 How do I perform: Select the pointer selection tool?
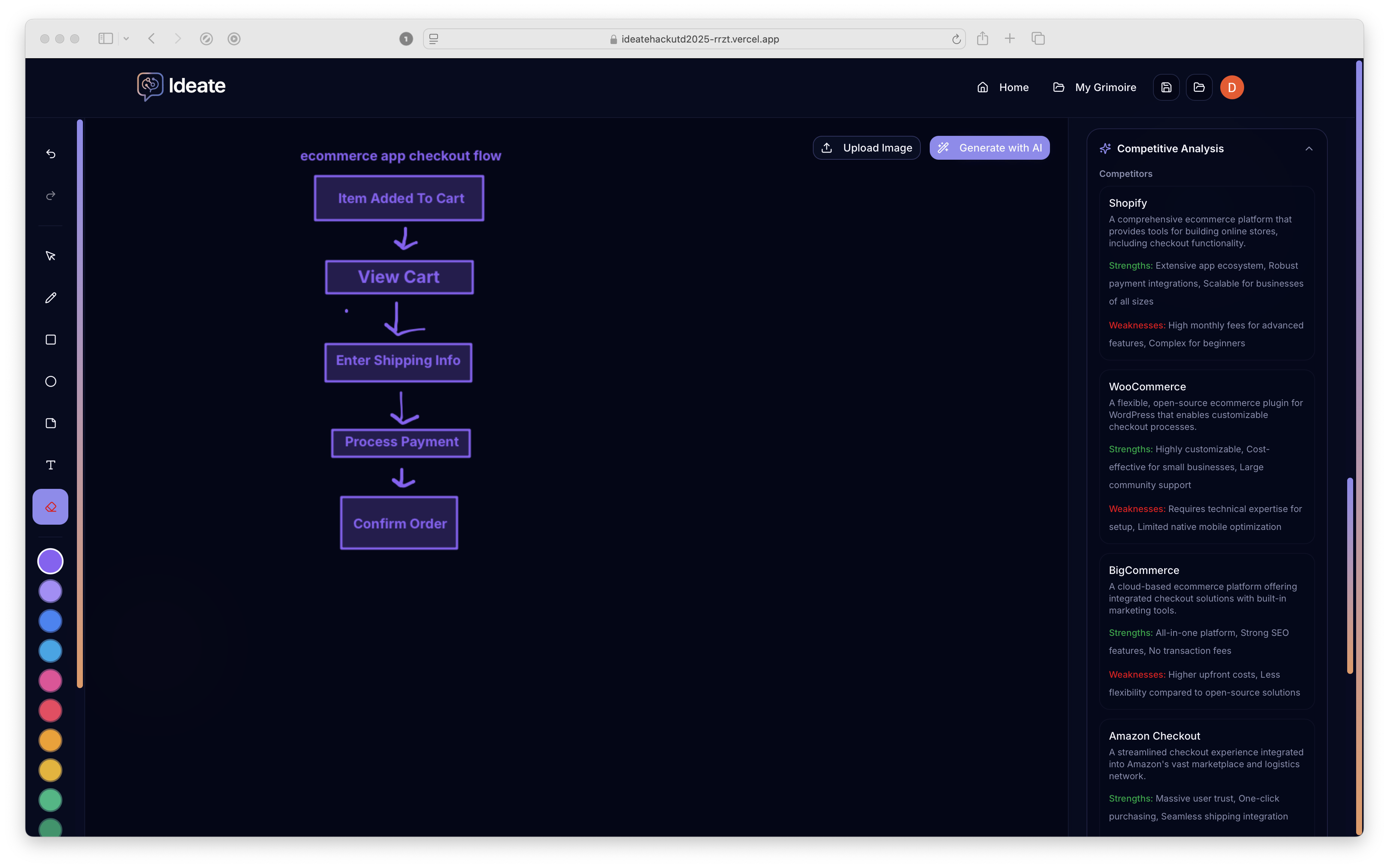click(50, 256)
